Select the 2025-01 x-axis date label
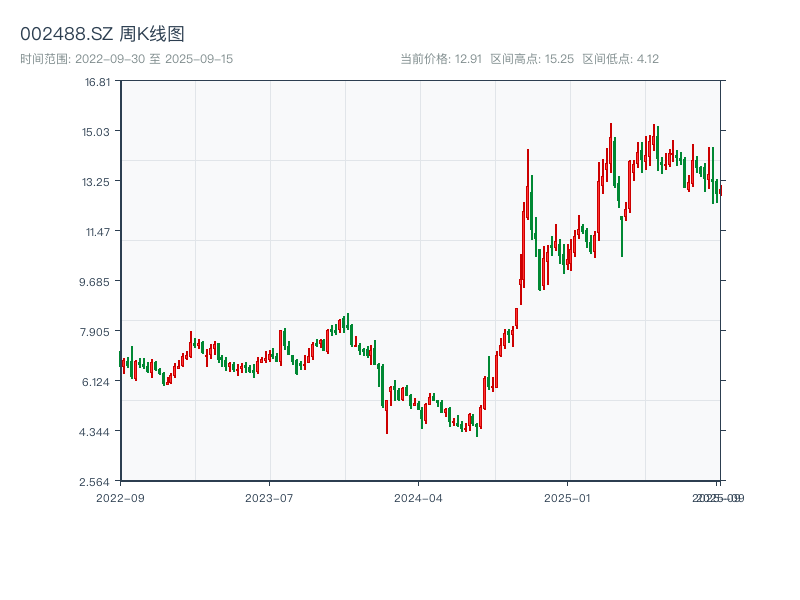Screen dimensions: 800x600 (568, 497)
